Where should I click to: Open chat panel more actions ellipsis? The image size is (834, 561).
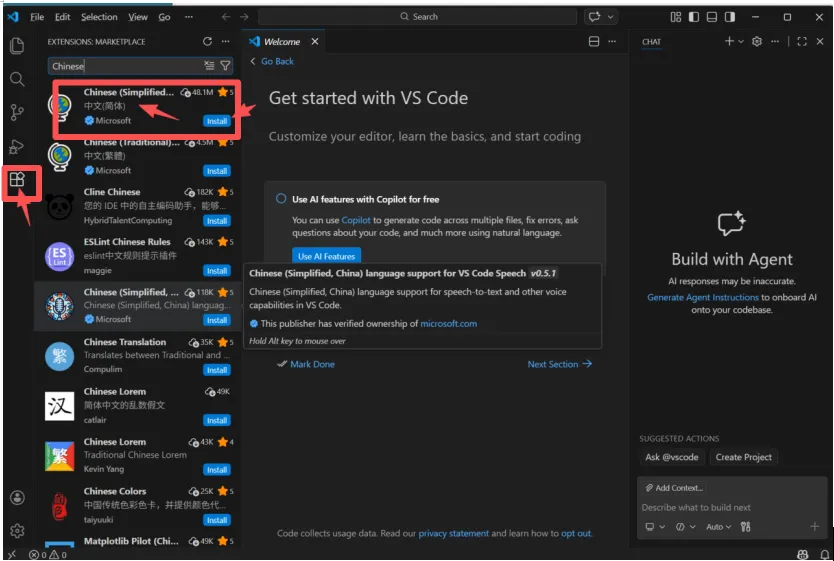(x=775, y=41)
